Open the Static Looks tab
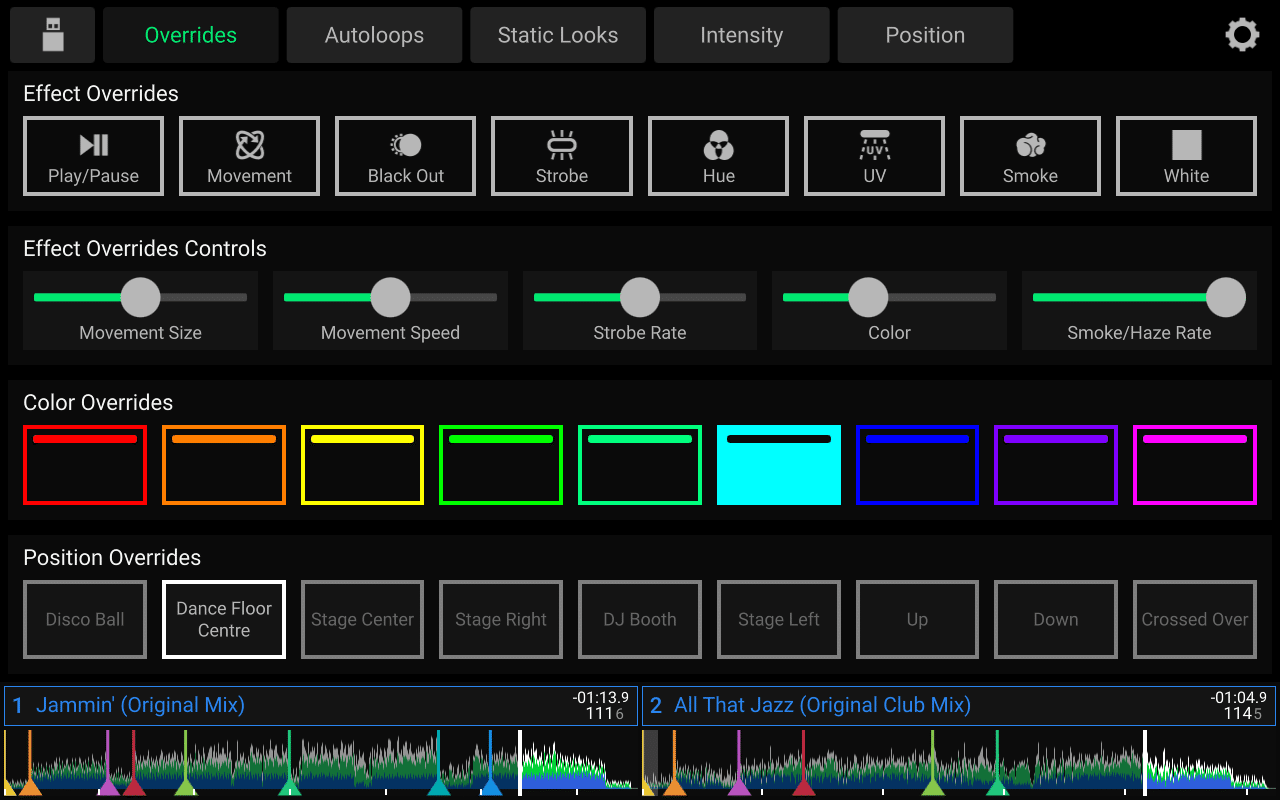Viewport: 1280px width, 800px height. (x=558, y=35)
